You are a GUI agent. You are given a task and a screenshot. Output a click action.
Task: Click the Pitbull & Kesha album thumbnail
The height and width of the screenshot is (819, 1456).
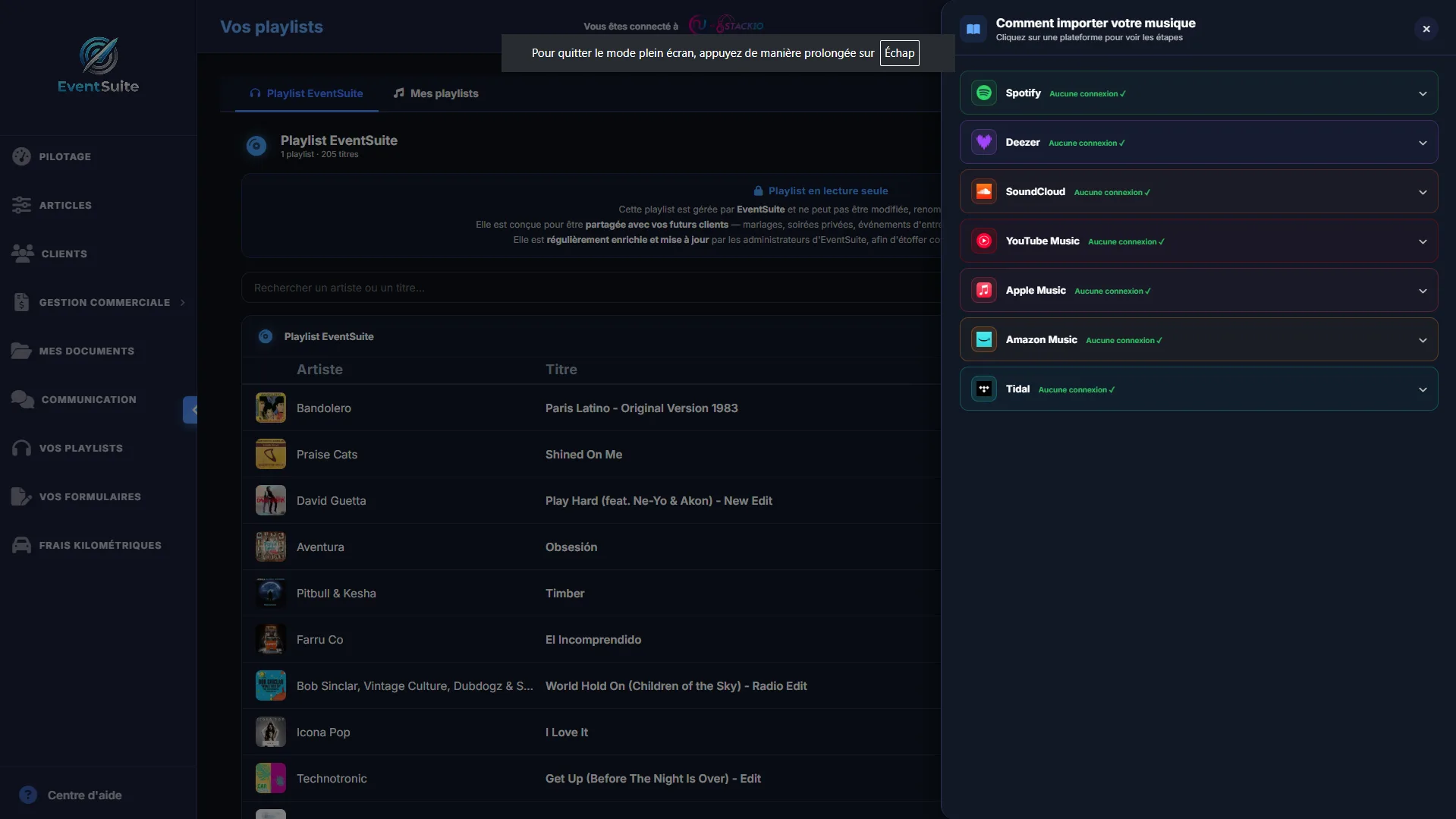(271, 593)
